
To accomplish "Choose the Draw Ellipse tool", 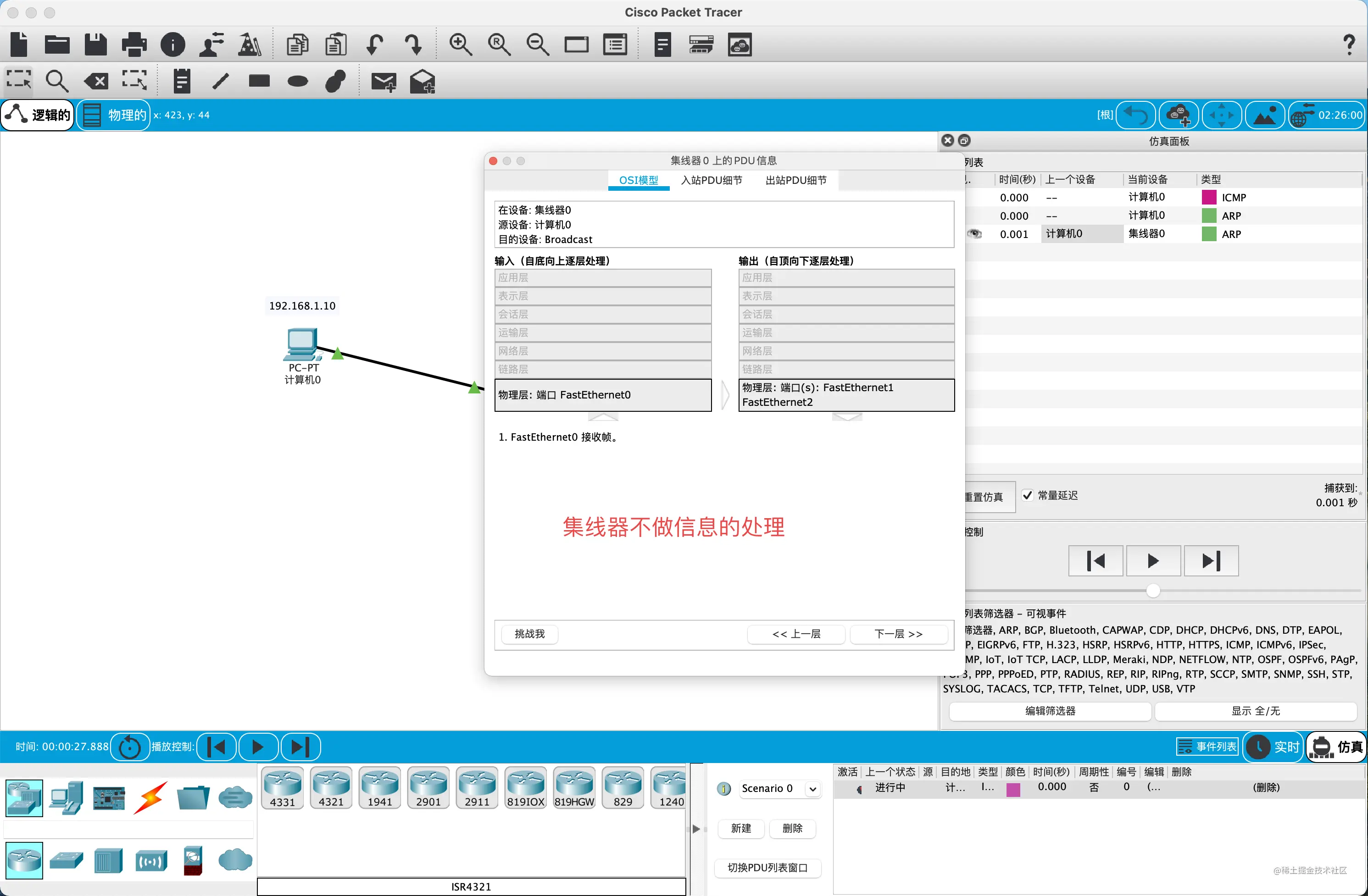I will coord(297,81).
